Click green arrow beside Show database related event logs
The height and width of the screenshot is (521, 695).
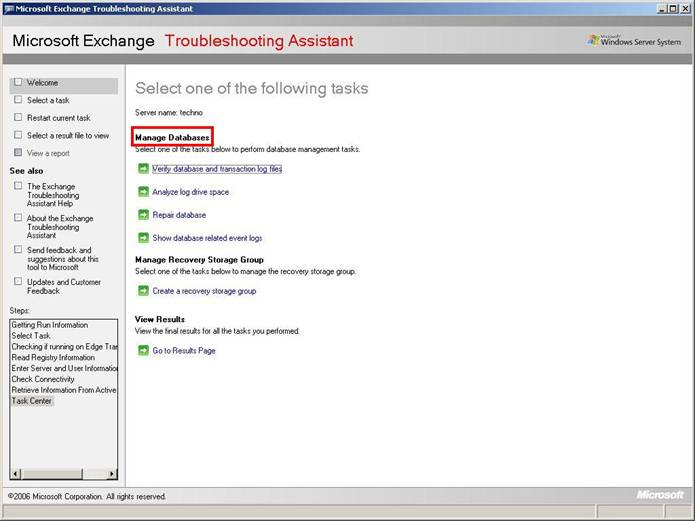pos(143,238)
